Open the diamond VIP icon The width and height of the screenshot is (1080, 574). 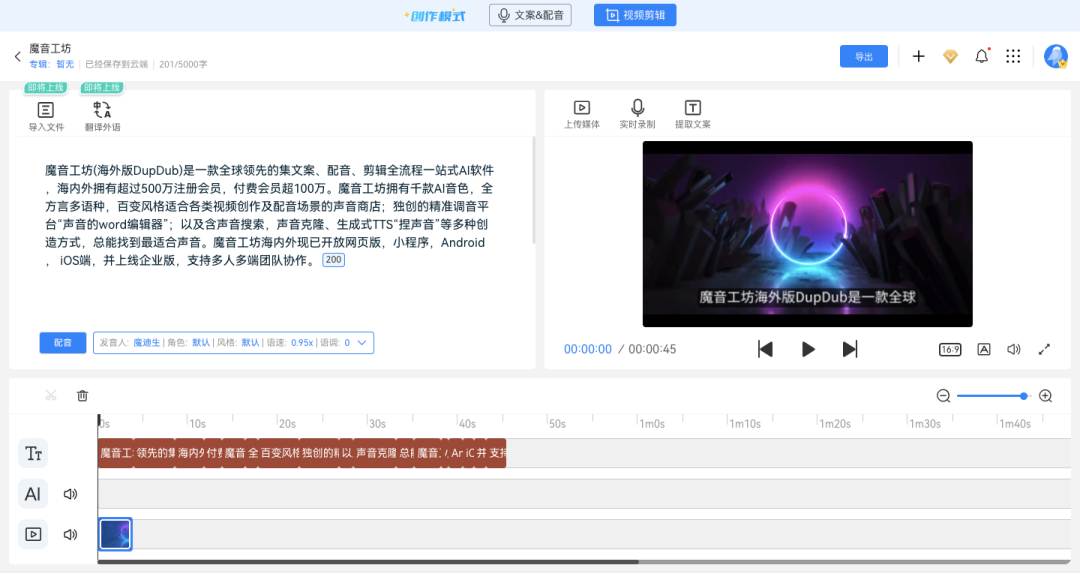coord(950,57)
